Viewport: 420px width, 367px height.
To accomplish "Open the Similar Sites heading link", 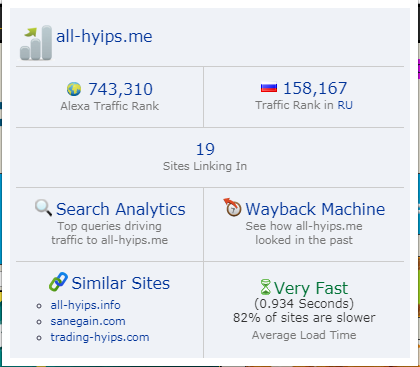I will click(121, 283).
